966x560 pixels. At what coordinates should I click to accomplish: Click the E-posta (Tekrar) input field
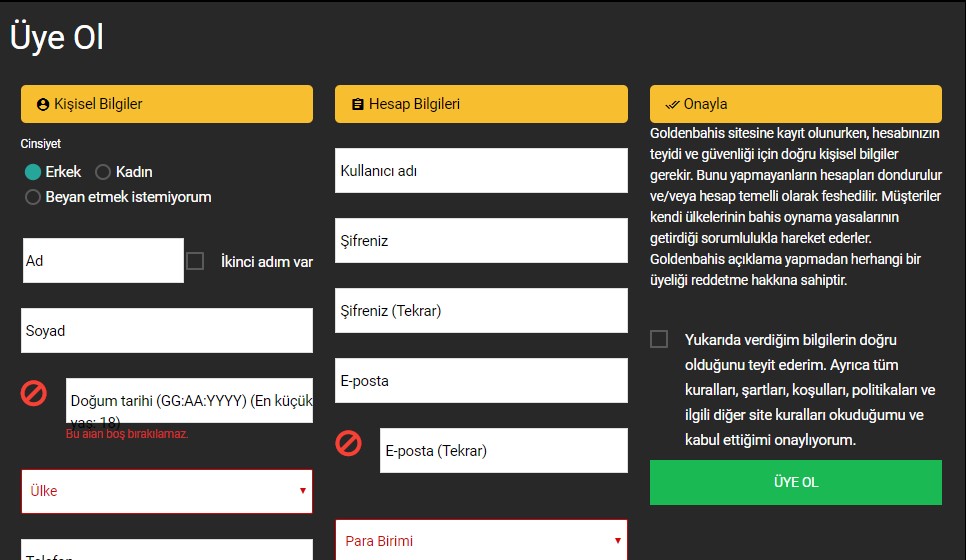pos(503,450)
